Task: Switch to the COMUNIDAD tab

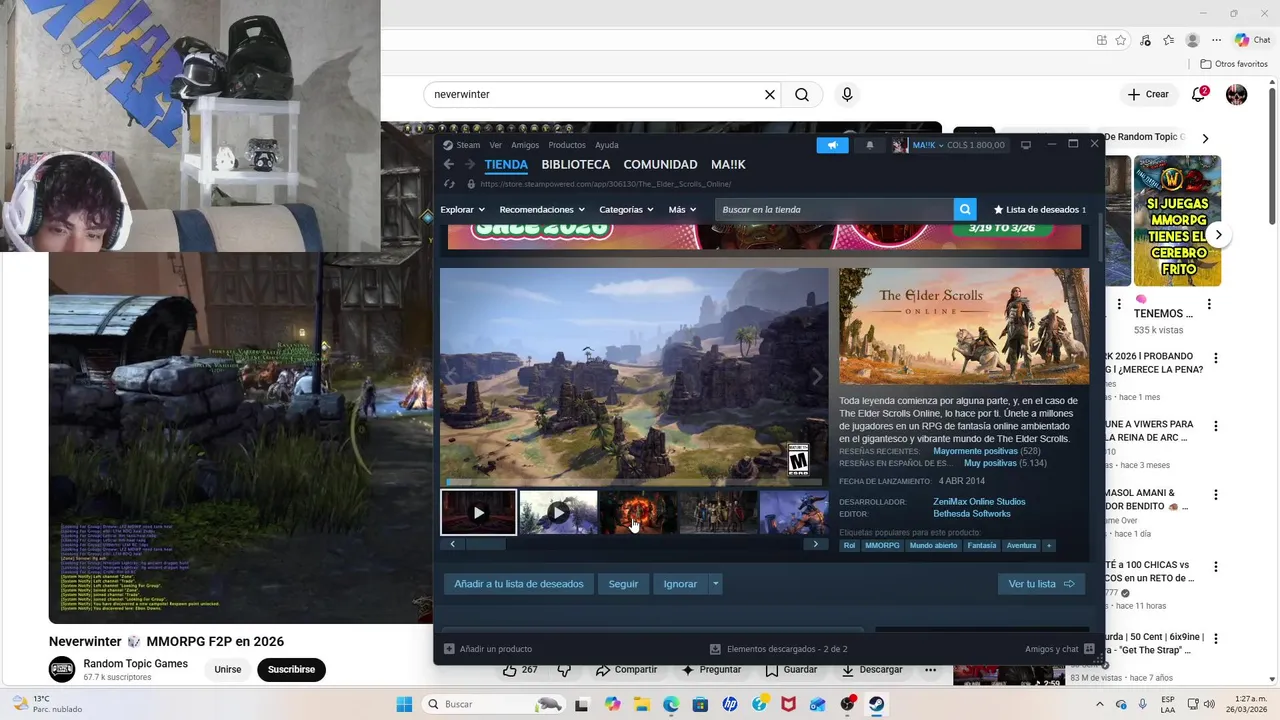Action: coord(660,164)
